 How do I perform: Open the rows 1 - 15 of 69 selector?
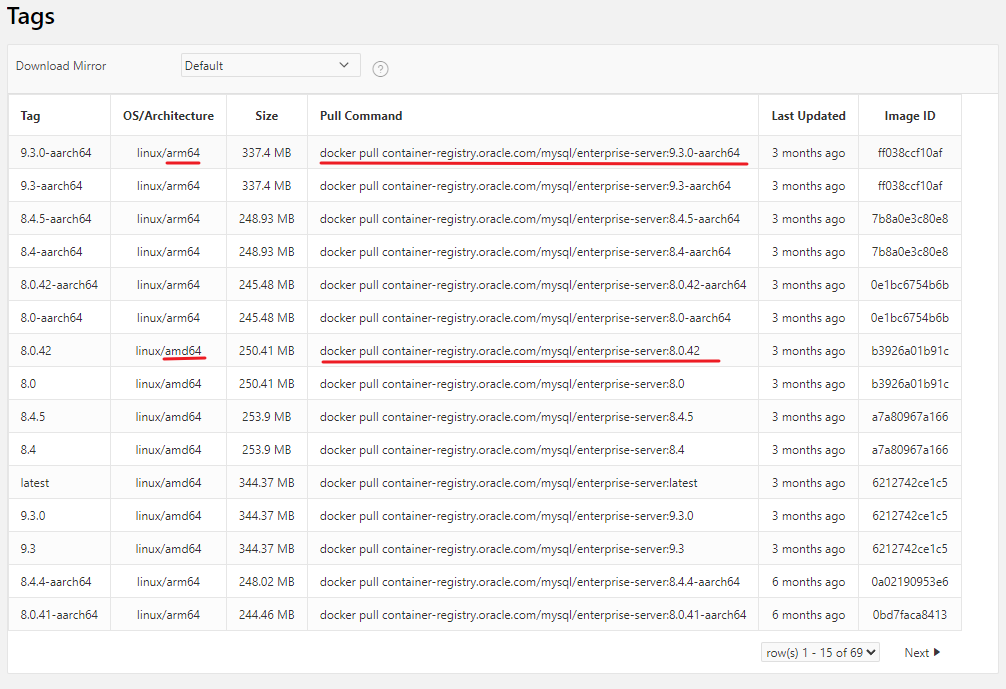(x=820, y=652)
